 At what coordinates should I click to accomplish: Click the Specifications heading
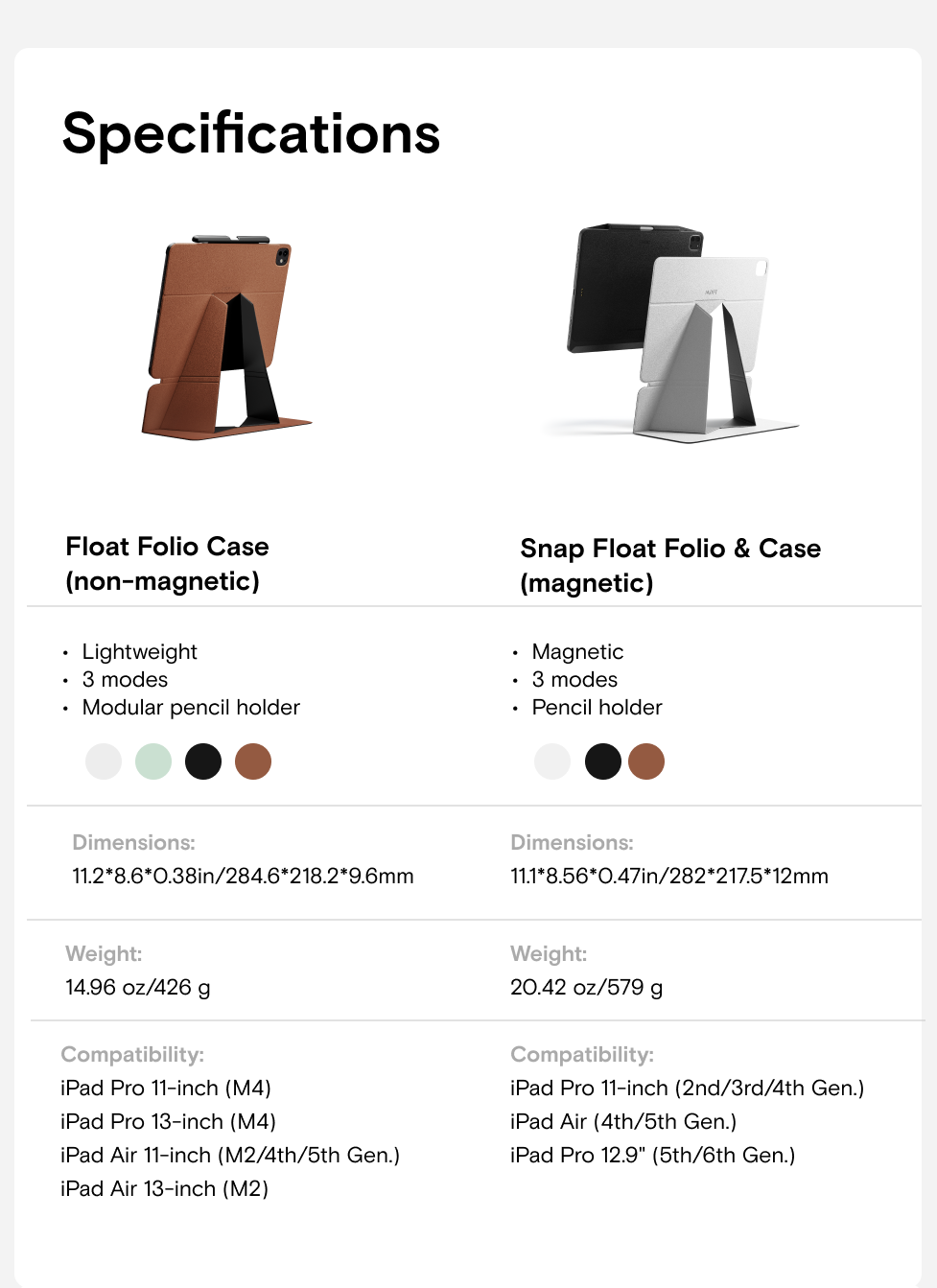tap(251, 133)
